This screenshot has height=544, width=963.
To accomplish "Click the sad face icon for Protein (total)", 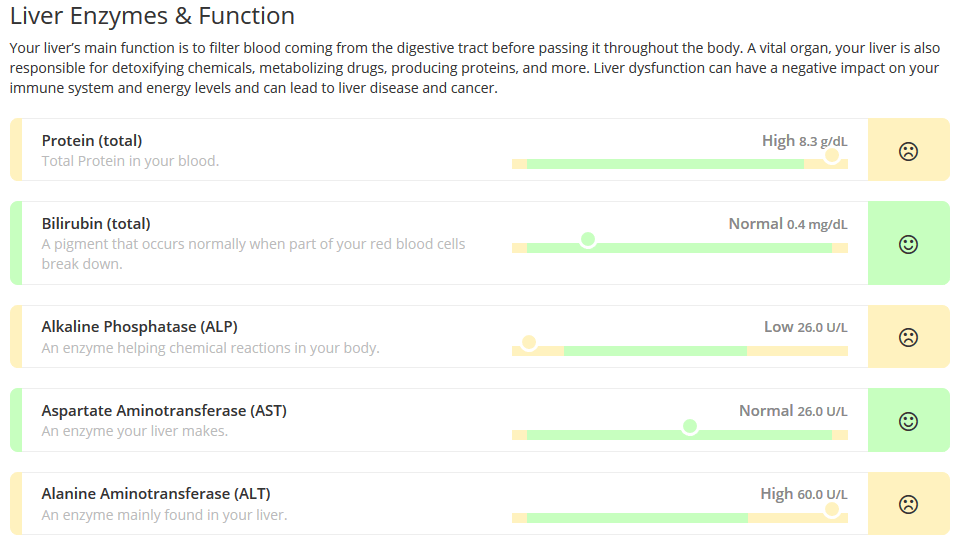I will [908, 151].
